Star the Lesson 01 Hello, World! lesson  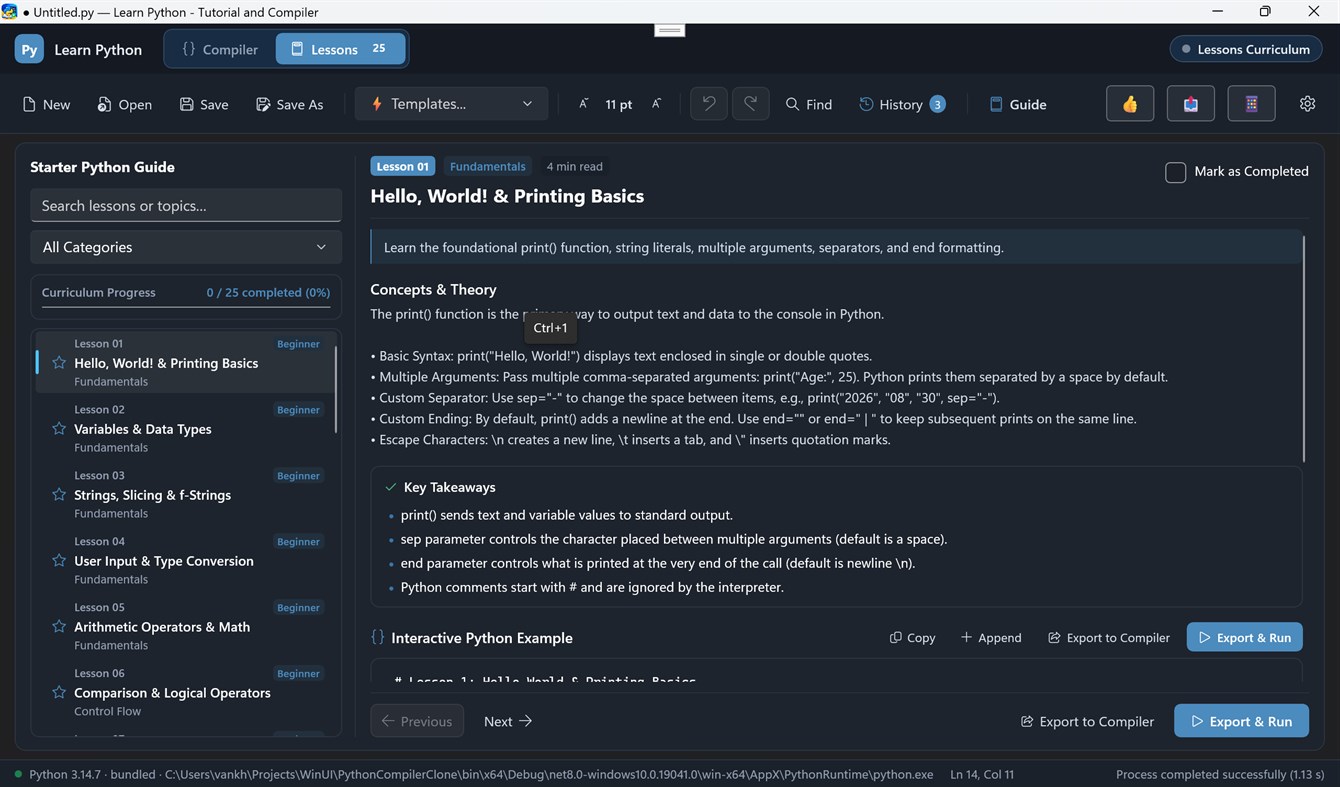59,363
